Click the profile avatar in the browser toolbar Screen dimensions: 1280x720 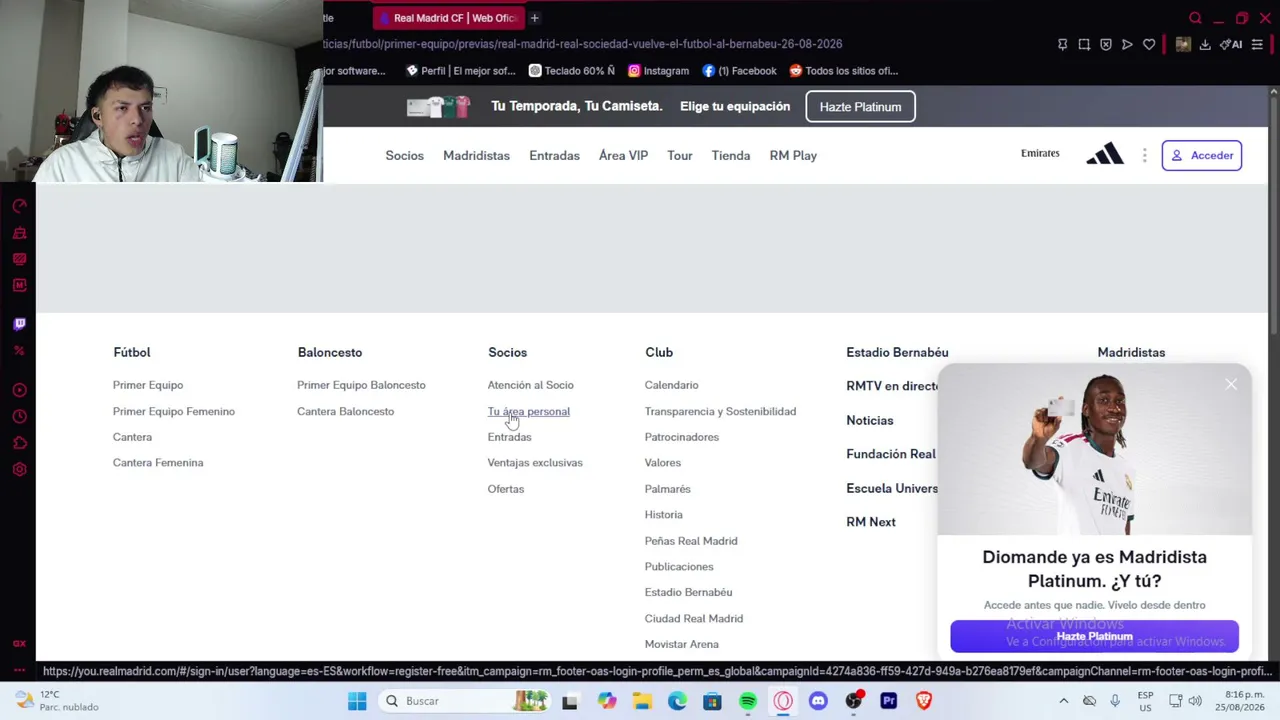(1183, 44)
